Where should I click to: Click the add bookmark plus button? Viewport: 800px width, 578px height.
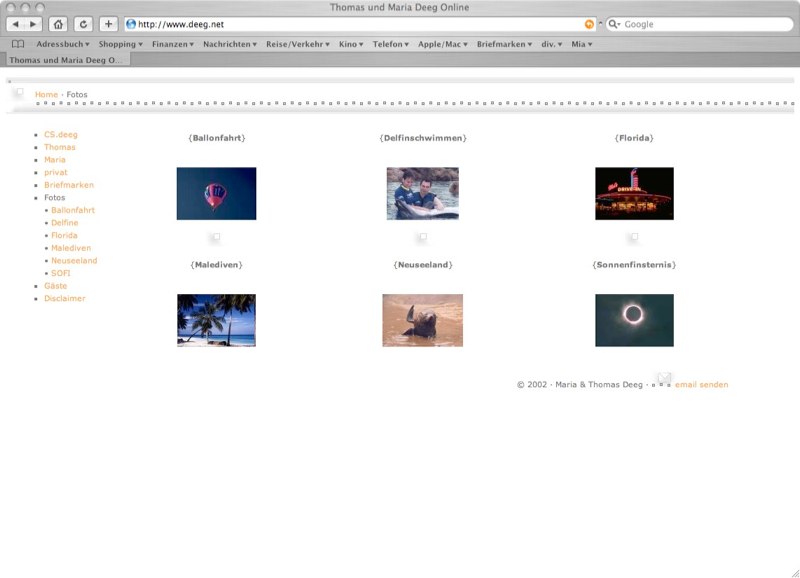pyautogui.click(x=108, y=24)
